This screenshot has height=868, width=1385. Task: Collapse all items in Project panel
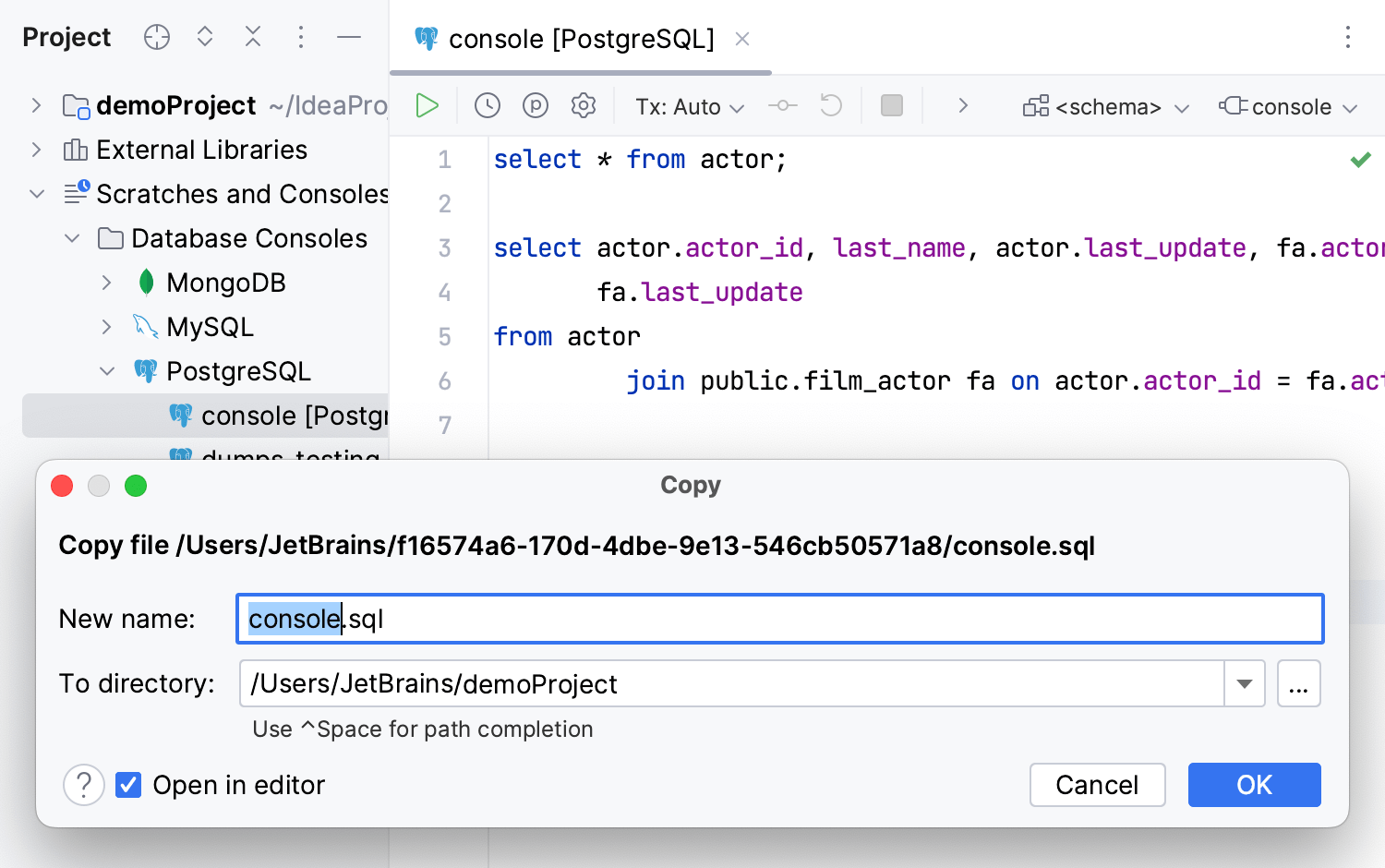[253, 37]
